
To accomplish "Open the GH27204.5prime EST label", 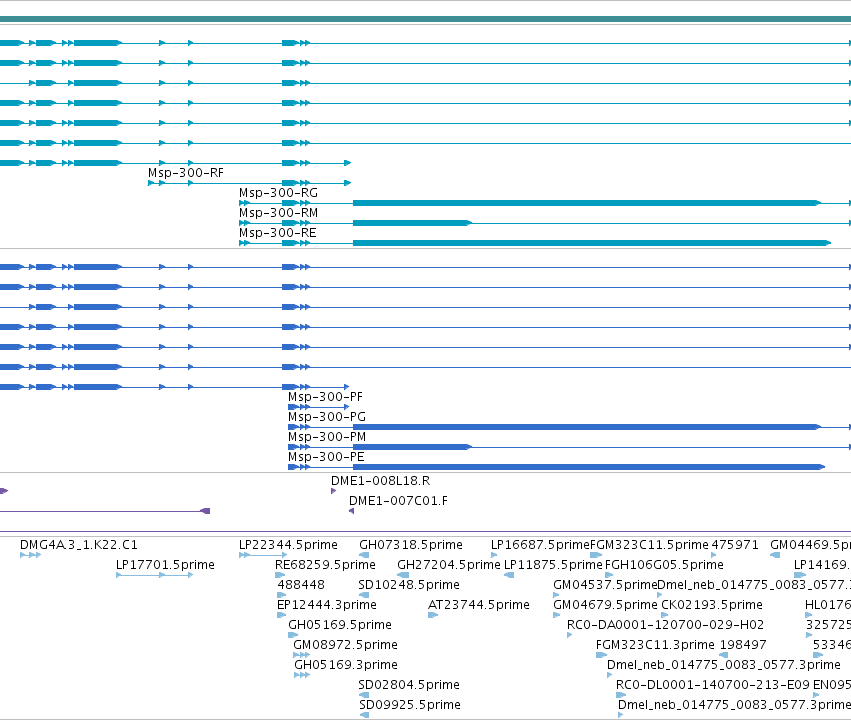I will [x=449, y=565].
